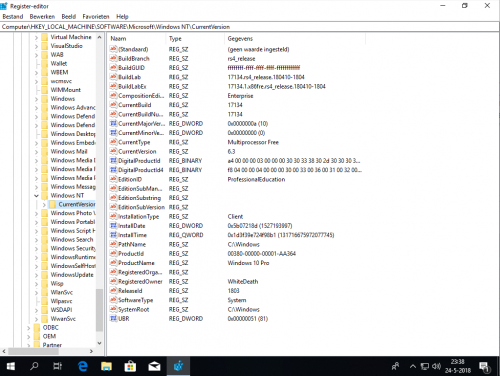This screenshot has width=500, height=376.
Task: Click the Type column header
Action: click(195, 39)
